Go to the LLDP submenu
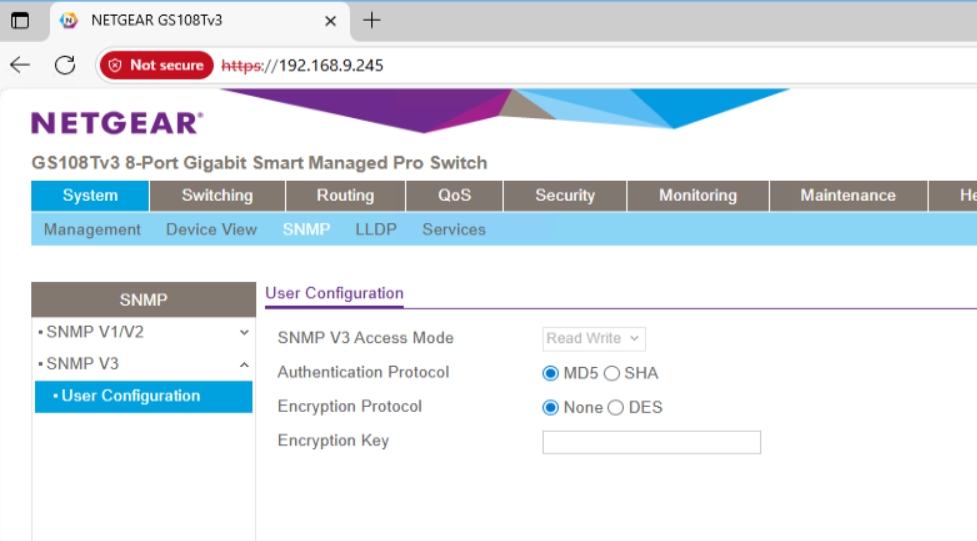 (x=376, y=229)
